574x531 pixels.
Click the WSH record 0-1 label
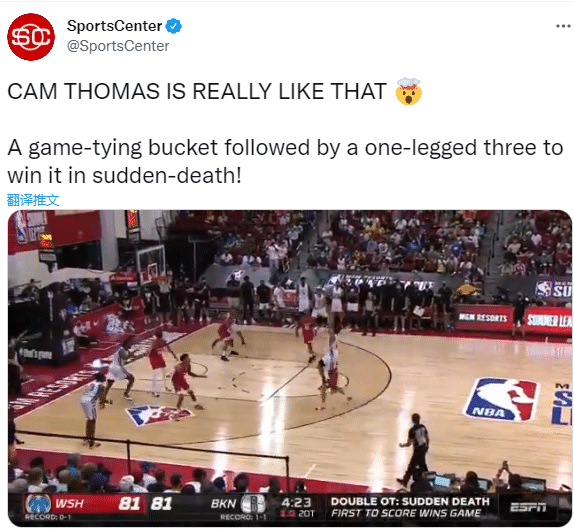48,517
